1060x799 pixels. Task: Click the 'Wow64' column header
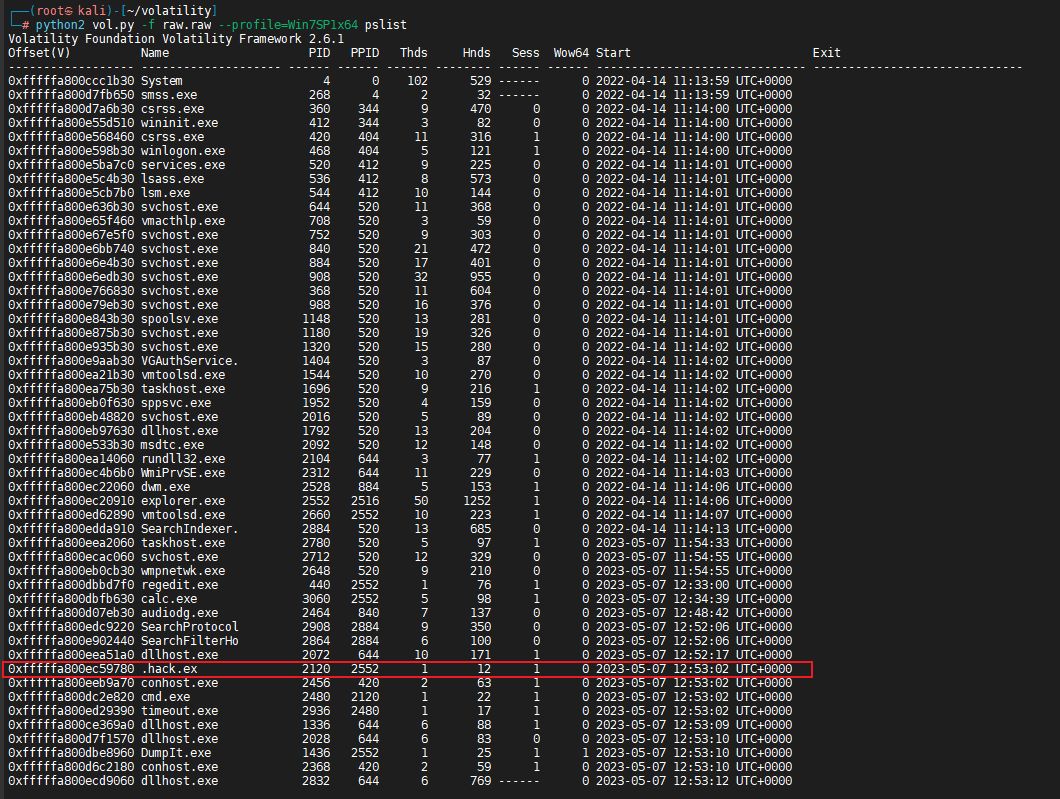pos(571,53)
